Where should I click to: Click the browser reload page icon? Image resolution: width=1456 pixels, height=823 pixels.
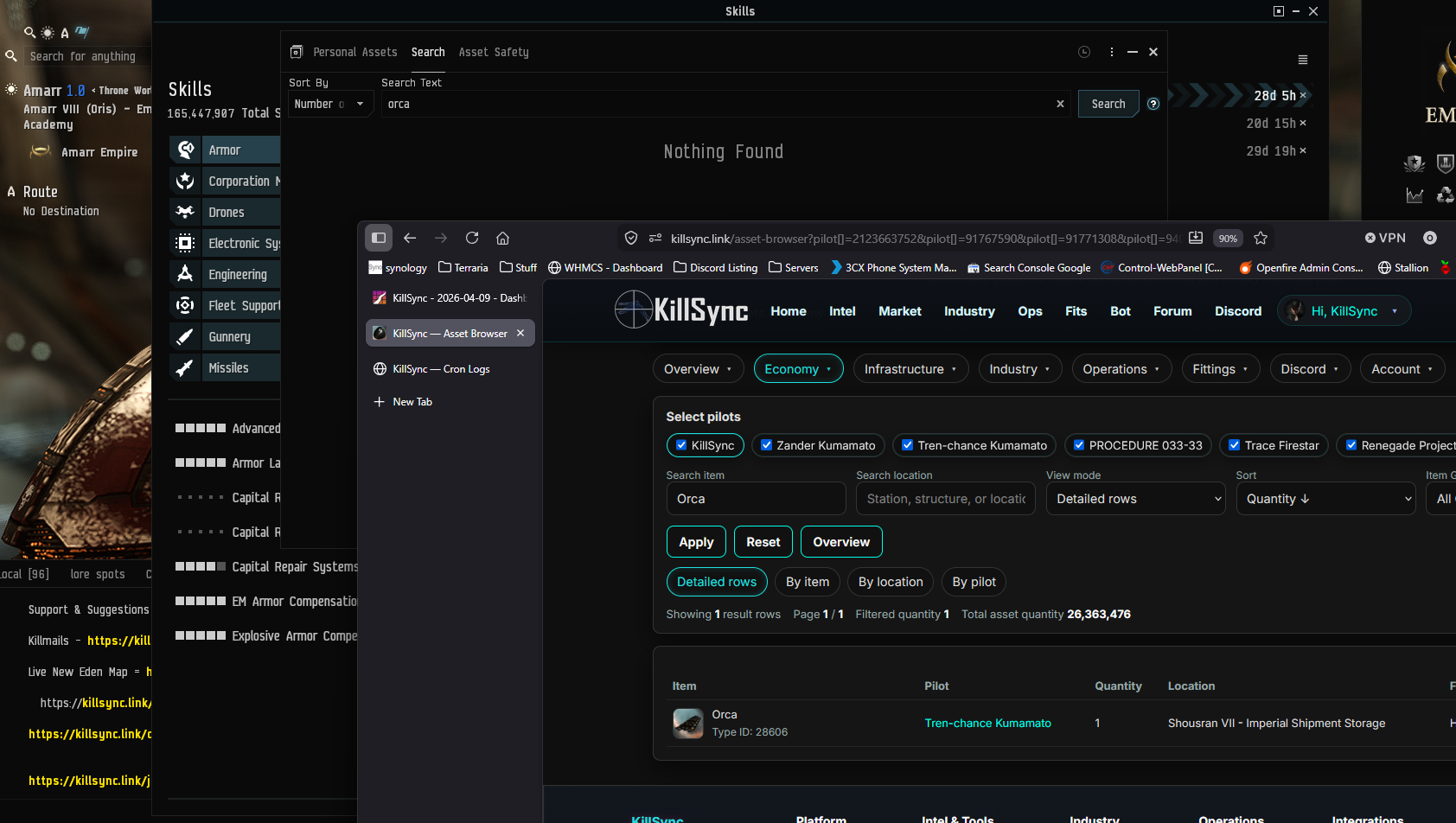(472, 238)
